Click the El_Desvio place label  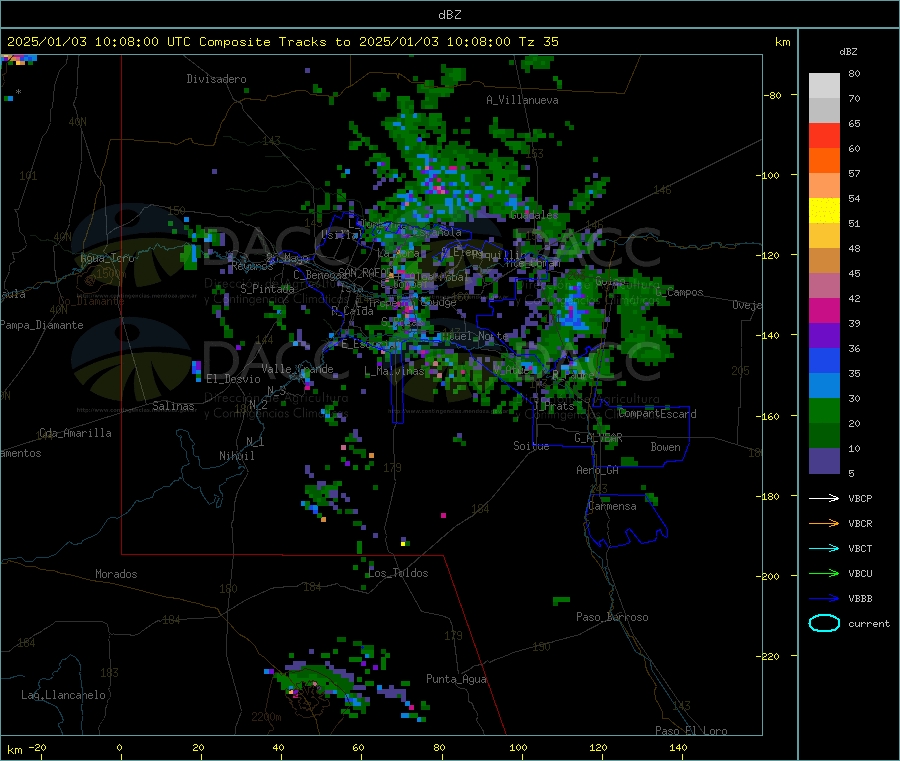233,379
